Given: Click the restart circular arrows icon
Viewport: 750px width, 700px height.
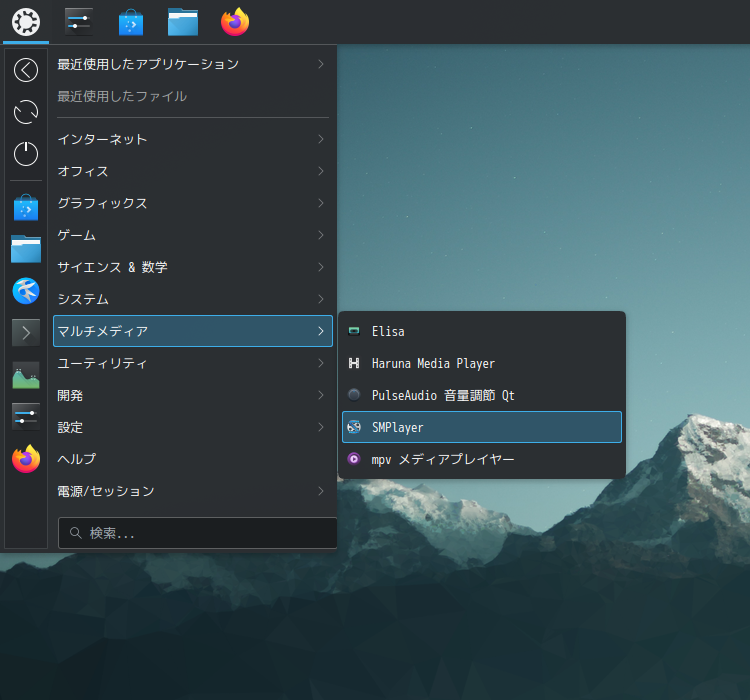Looking at the screenshot, I should click(26, 112).
